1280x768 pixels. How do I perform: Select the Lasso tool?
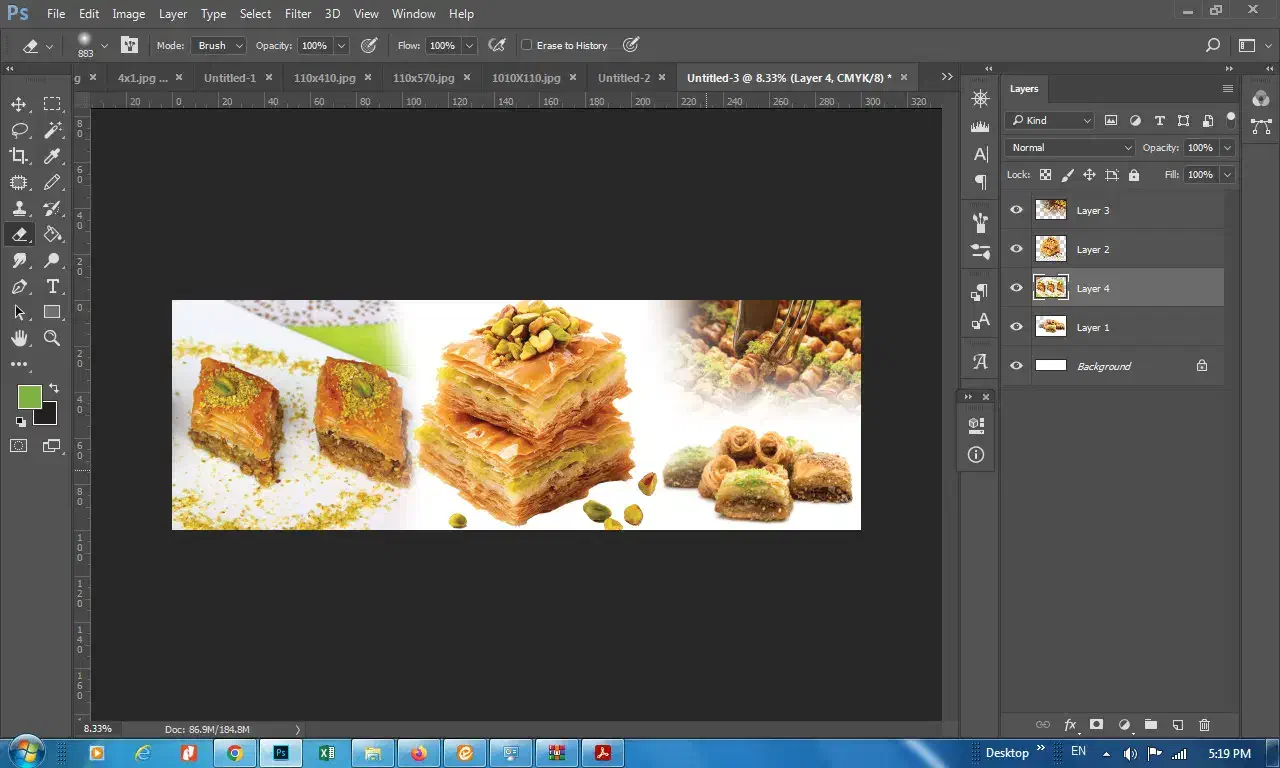click(19, 130)
